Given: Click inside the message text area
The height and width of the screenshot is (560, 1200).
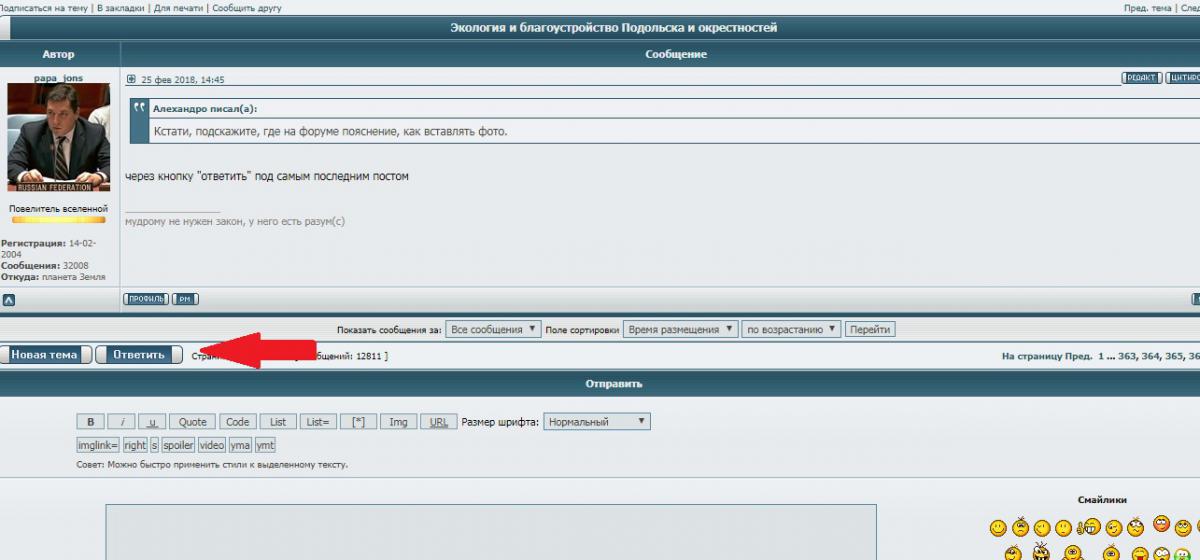Looking at the screenshot, I should click(x=490, y=532).
